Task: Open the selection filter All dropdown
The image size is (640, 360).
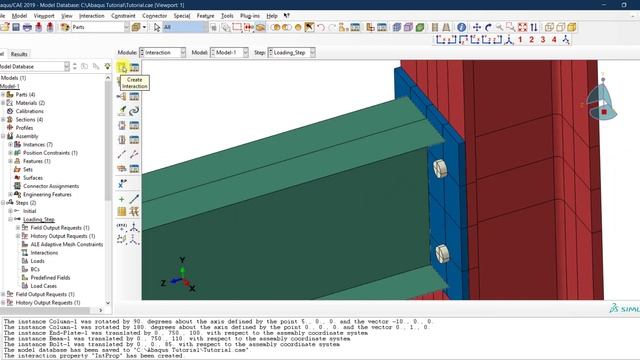Action: 186,27
